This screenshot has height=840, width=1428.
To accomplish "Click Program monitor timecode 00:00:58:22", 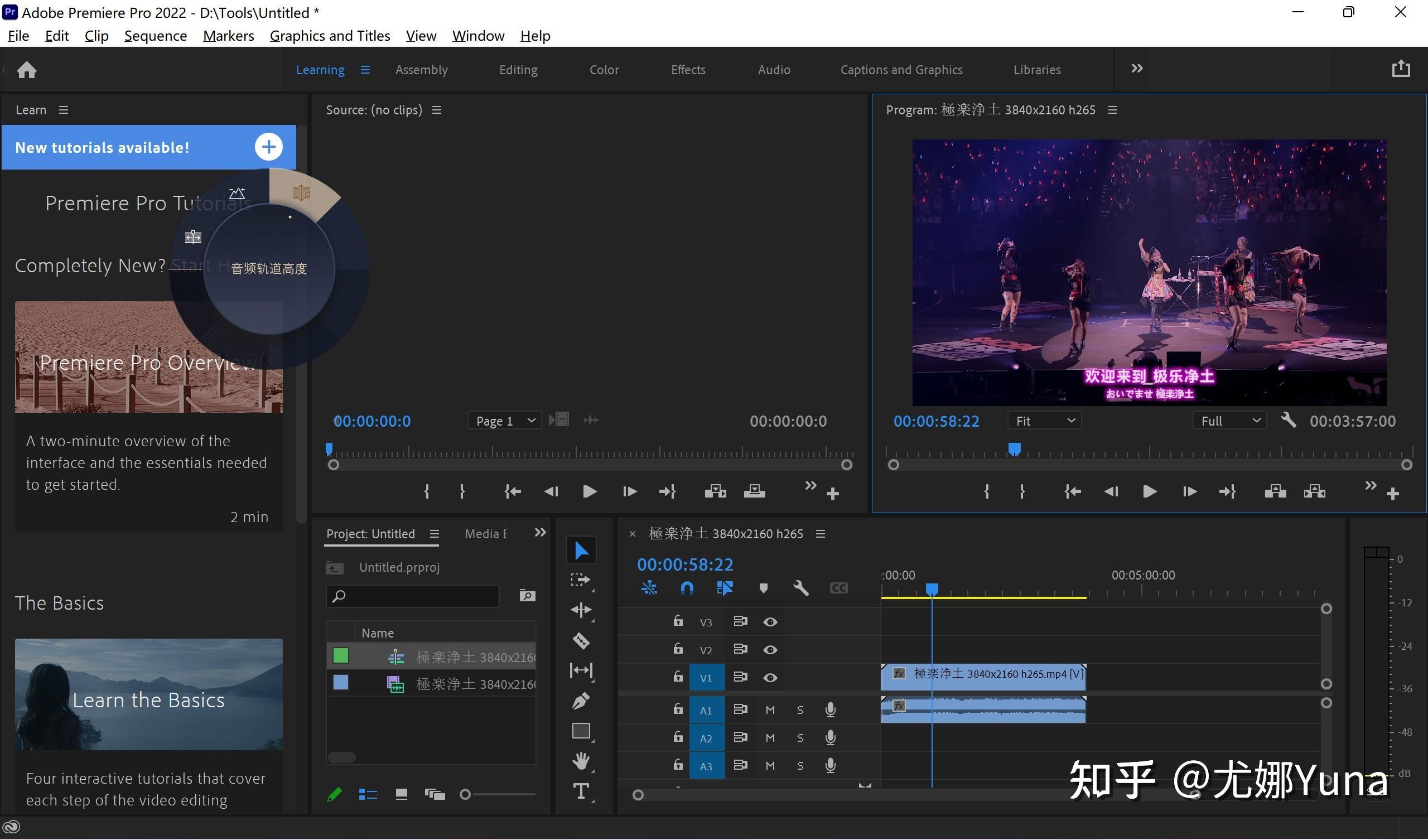I will click(x=936, y=421).
